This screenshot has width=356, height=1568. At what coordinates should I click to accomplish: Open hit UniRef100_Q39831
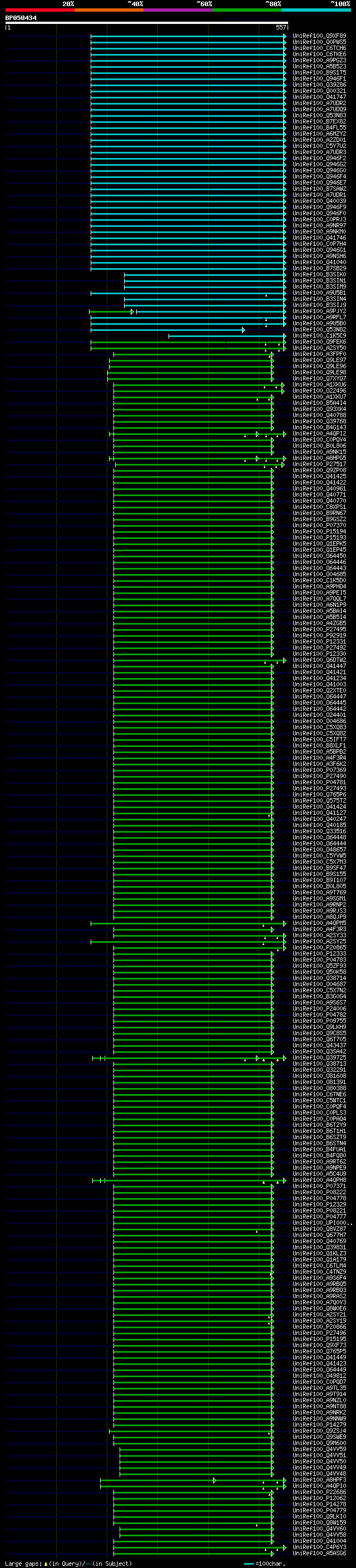click(x=319, y=1247)
